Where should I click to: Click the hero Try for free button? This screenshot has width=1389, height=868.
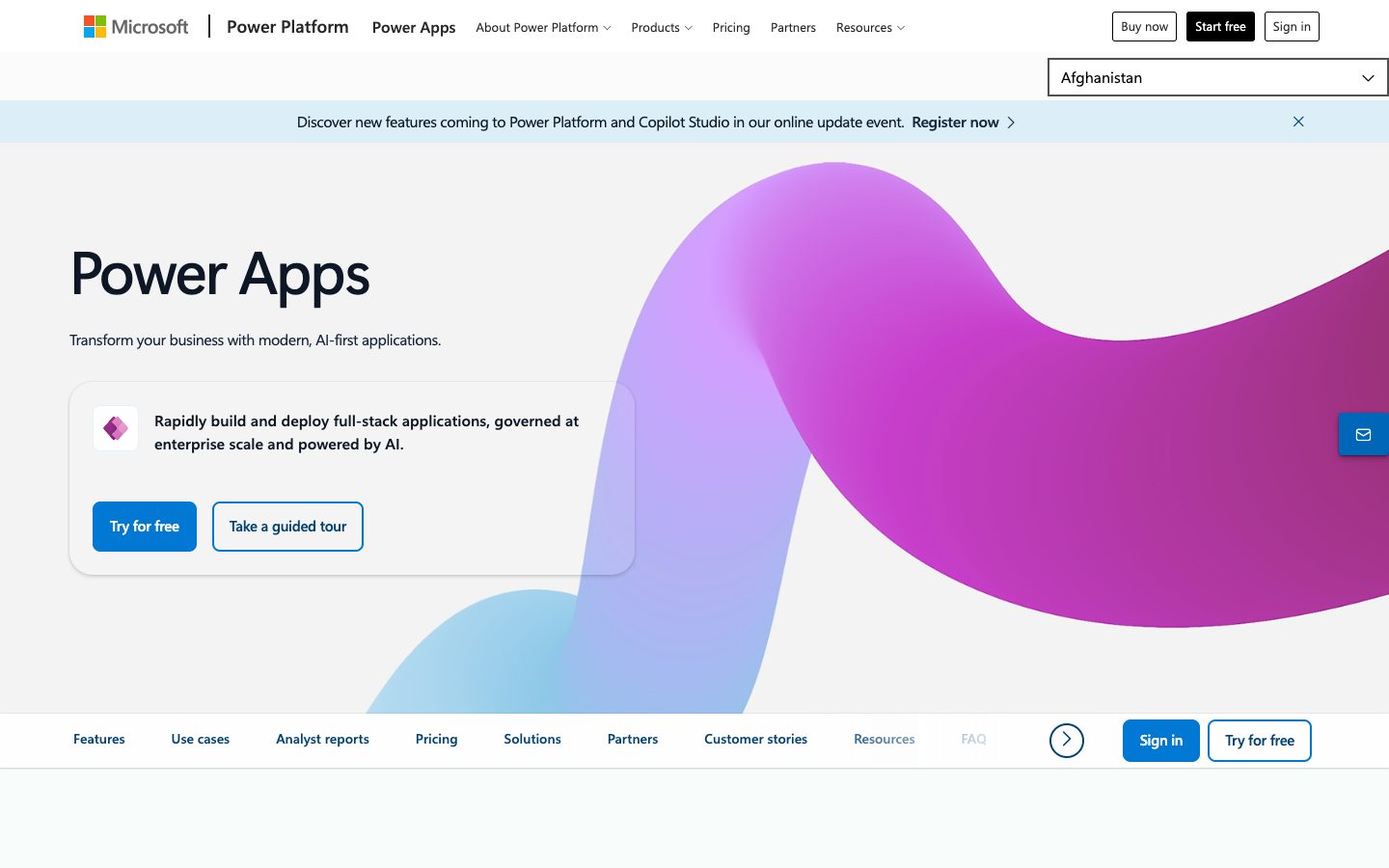[145, 527]
